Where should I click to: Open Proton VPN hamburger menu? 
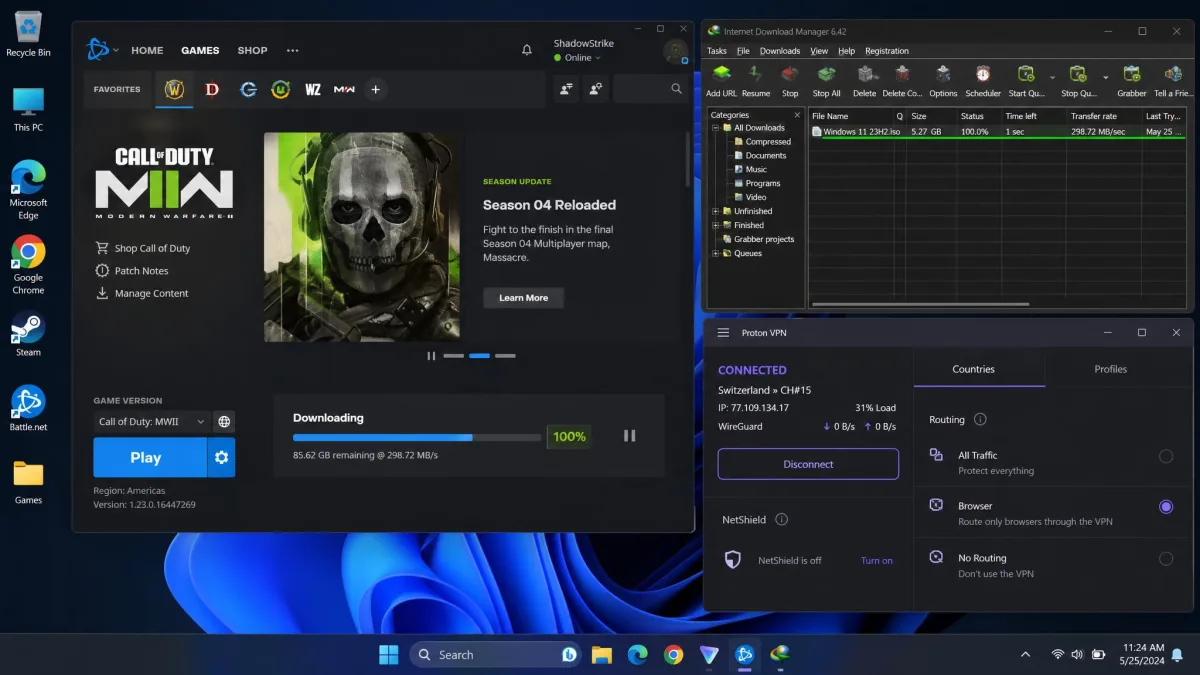tap(723, 333)
